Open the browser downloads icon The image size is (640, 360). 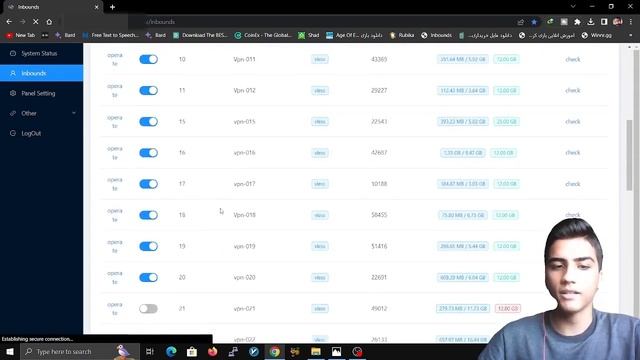[x=591, y=22]
